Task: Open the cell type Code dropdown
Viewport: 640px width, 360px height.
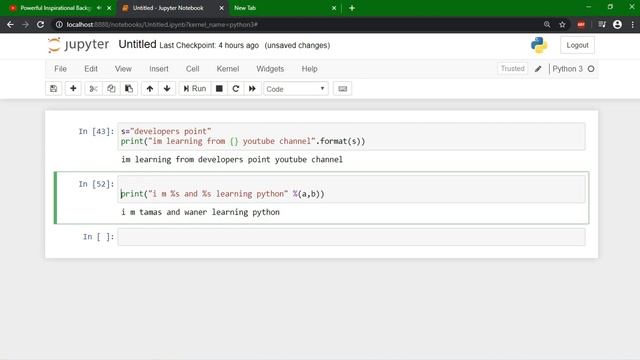Action: (296, 89)
